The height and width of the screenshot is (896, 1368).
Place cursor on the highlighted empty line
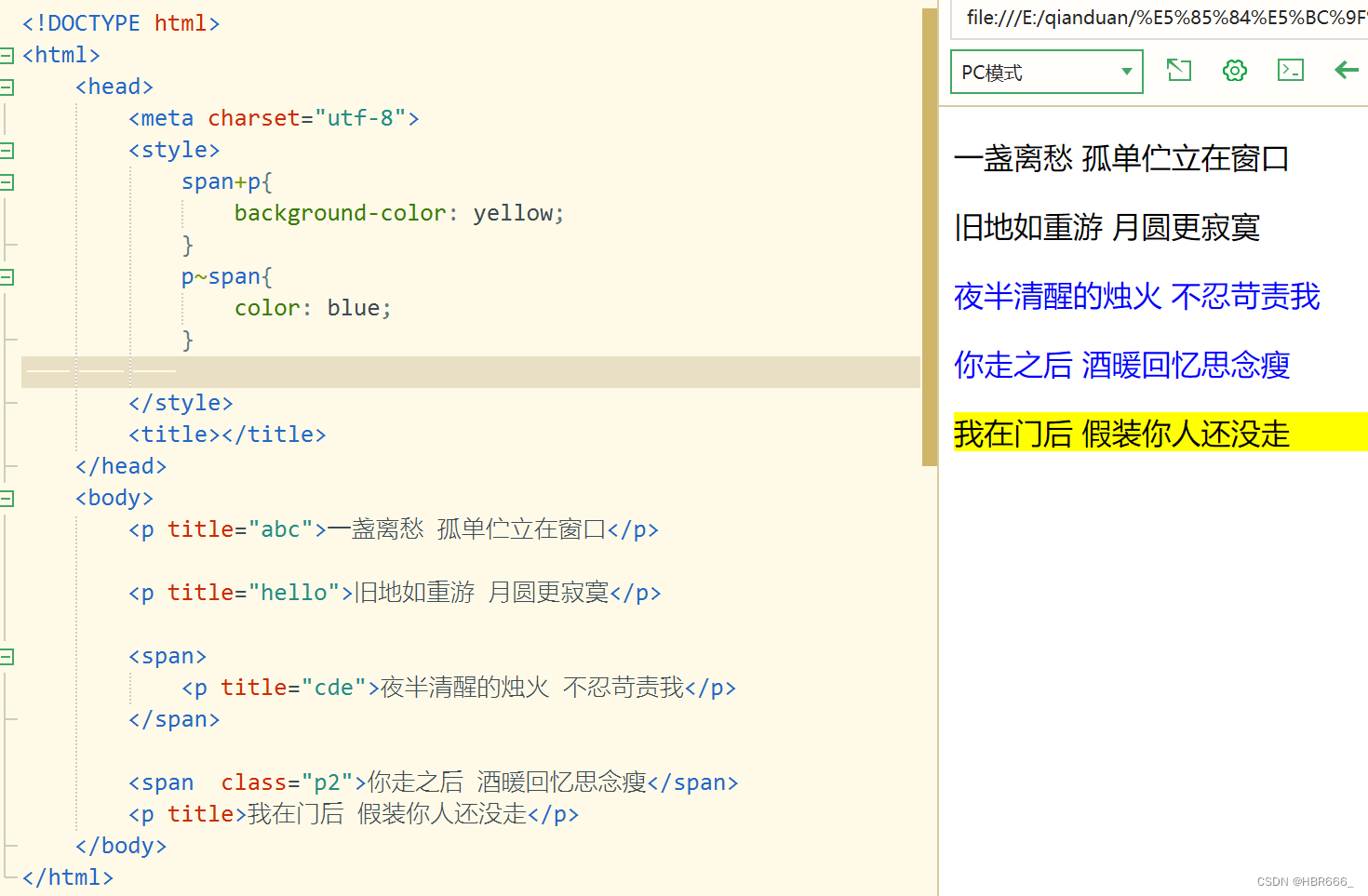coord(471,372)
